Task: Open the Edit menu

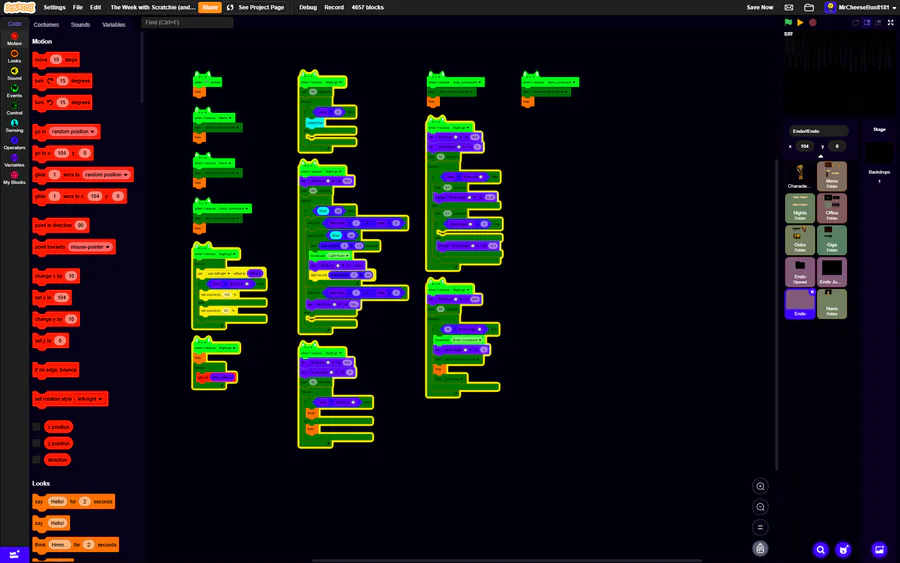Action: 95,7
